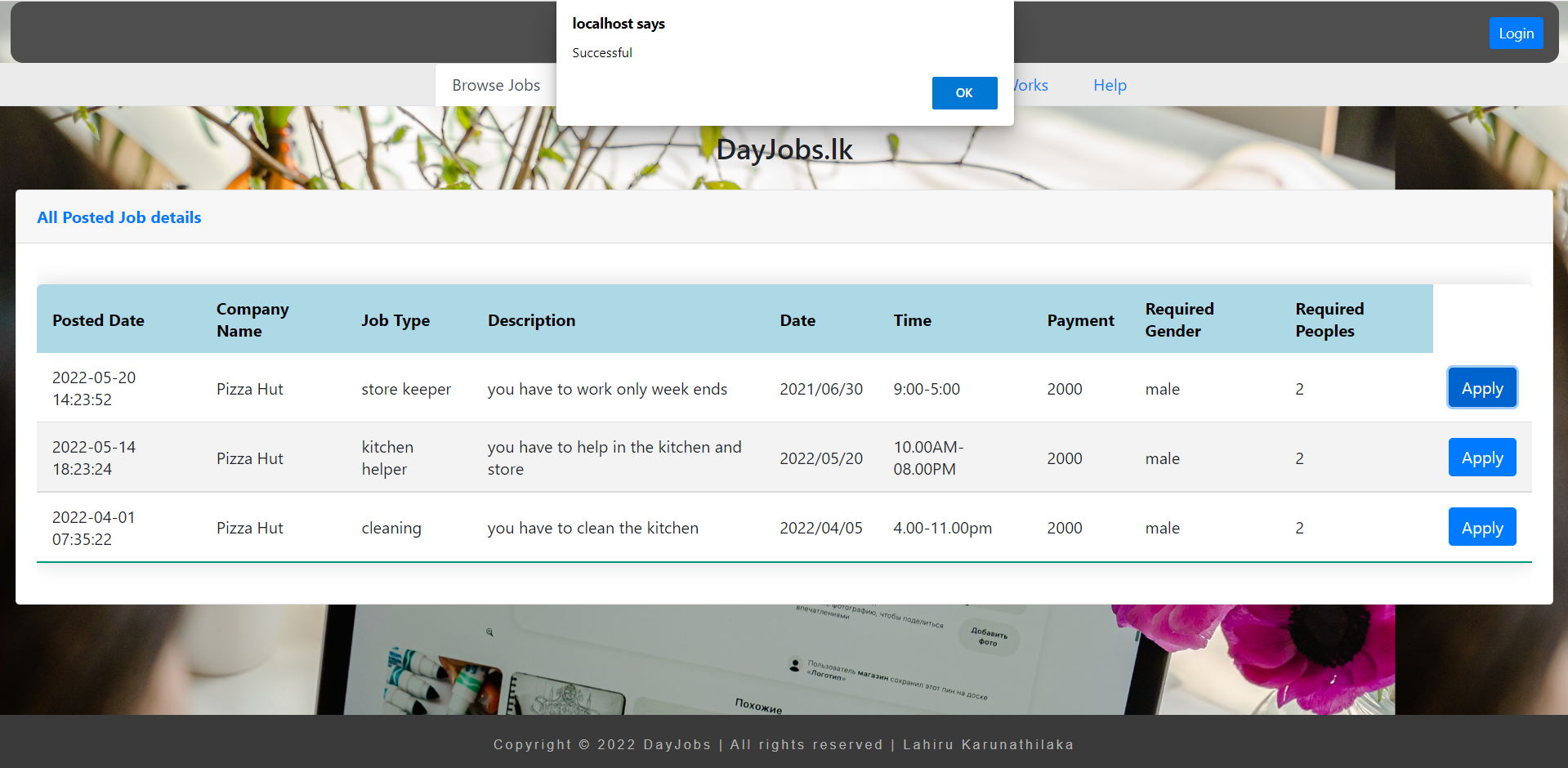The height and width of the screenshot is (768, 1568).
Task: Select the Required Gender column header
Action: [x=1179, y=319]
